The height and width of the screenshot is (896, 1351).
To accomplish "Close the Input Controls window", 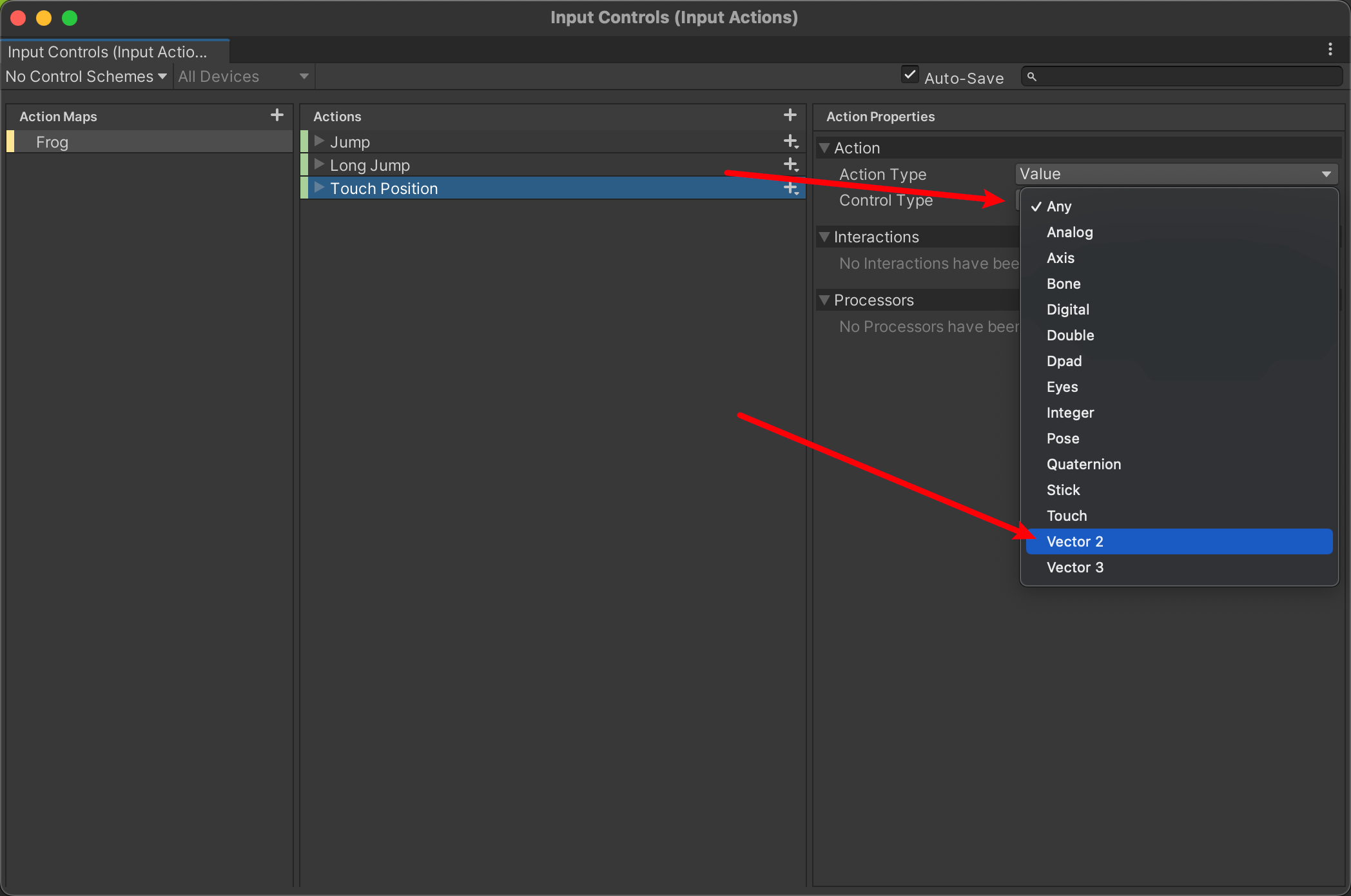I will pos(18,17).
